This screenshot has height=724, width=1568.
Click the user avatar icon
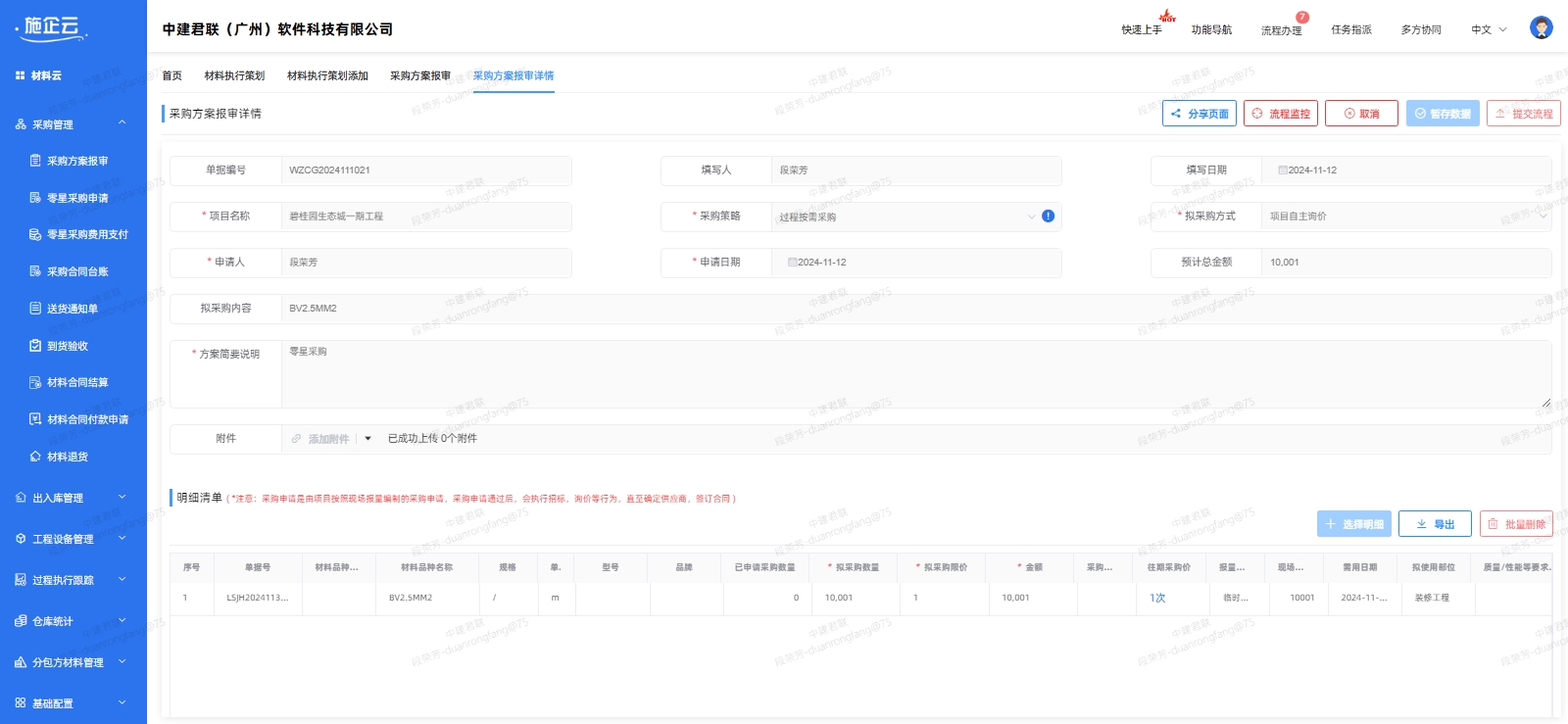(x=1541, y=28)
